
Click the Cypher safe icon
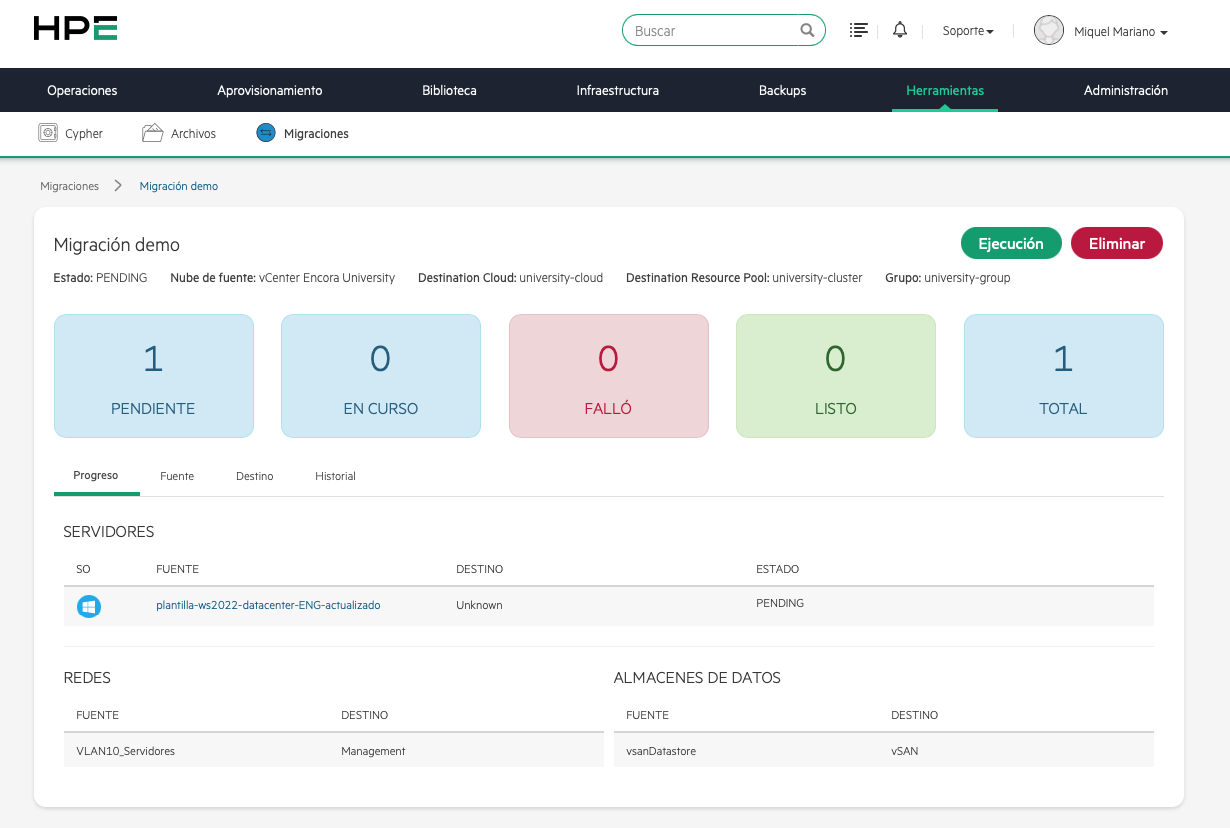coord(47,132)
